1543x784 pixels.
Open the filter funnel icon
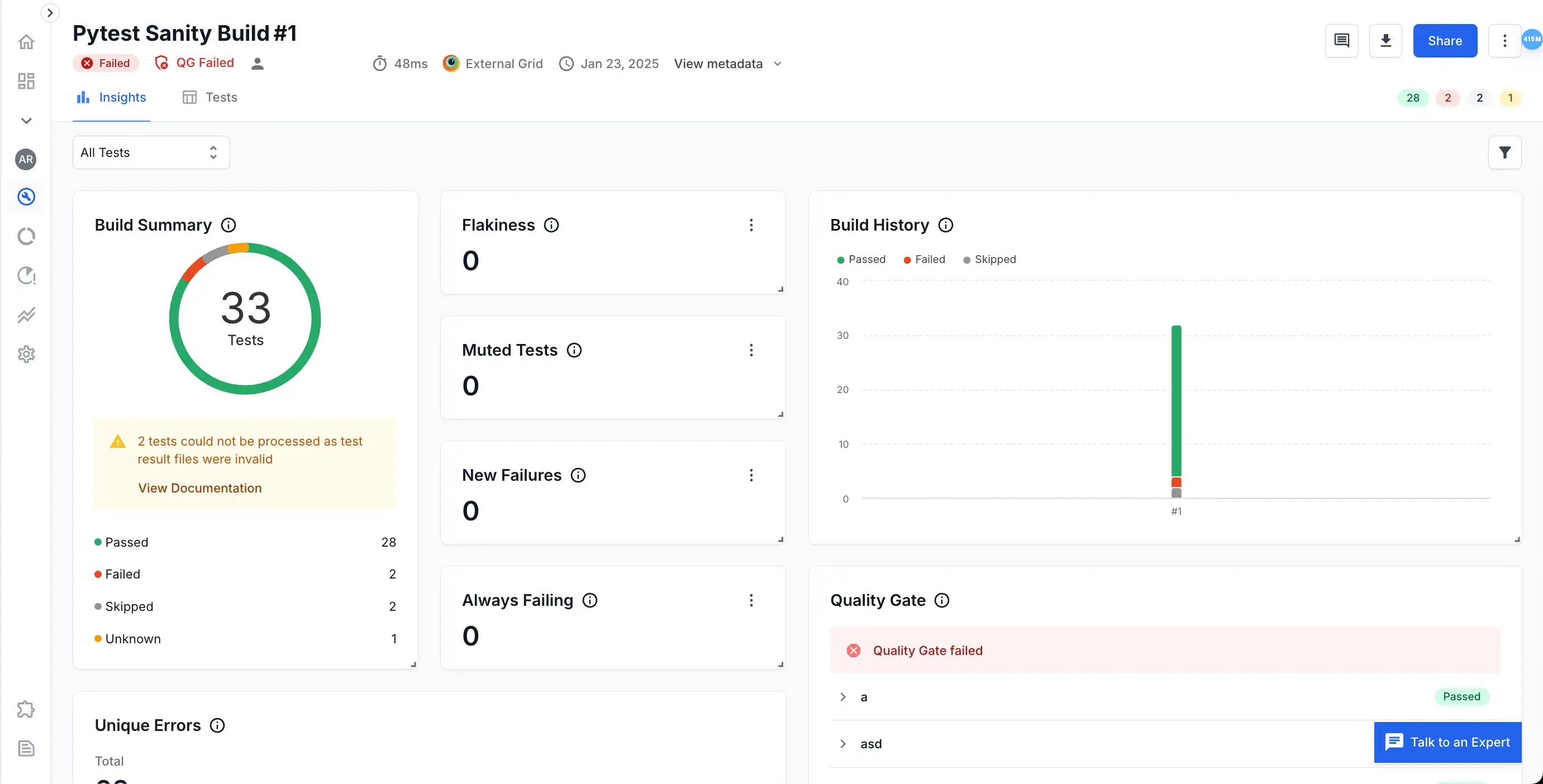(1504, 152)
